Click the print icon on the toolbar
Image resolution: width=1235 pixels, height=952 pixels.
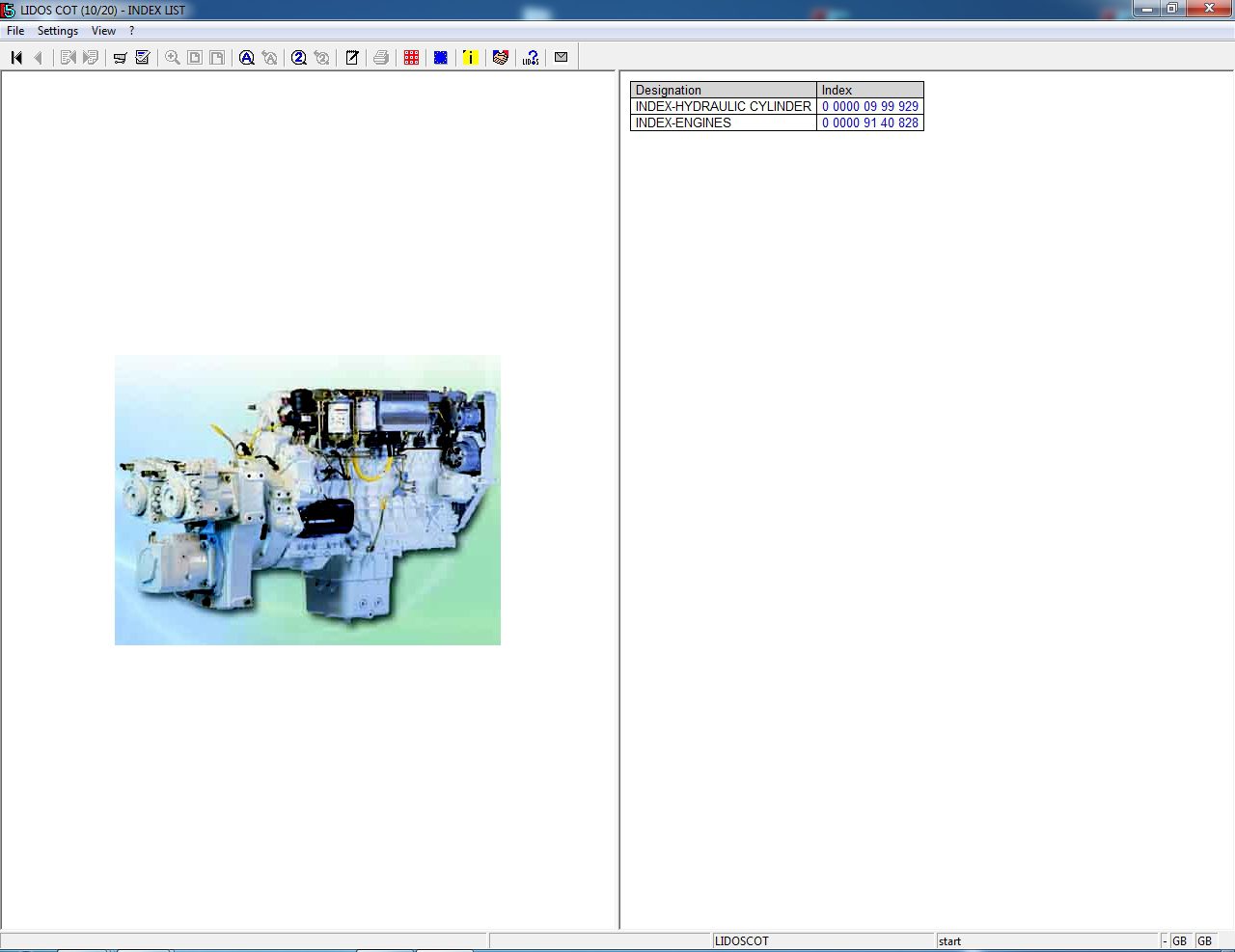coord(380,57)
